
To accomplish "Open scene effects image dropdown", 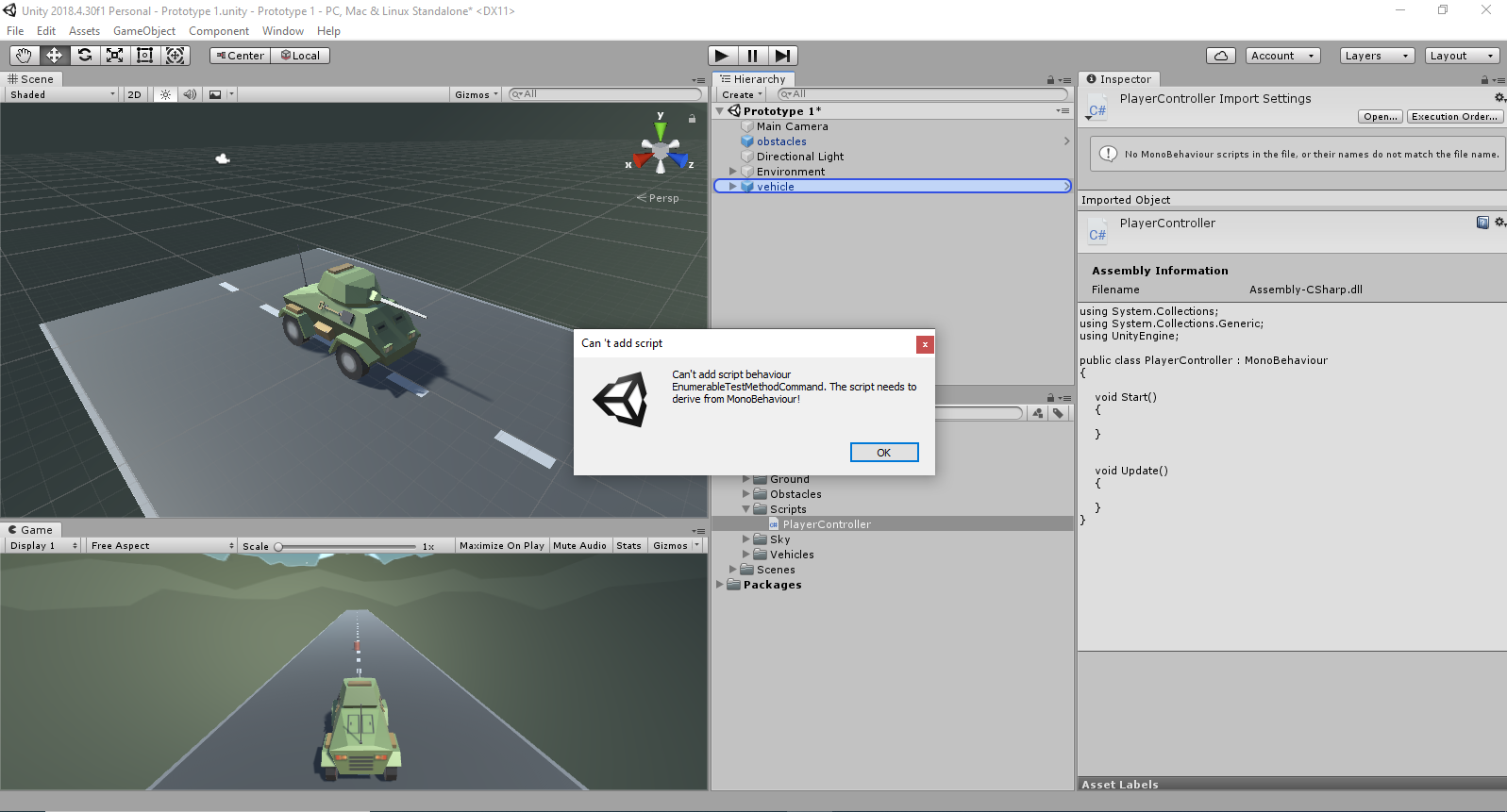I will [220, 94].
